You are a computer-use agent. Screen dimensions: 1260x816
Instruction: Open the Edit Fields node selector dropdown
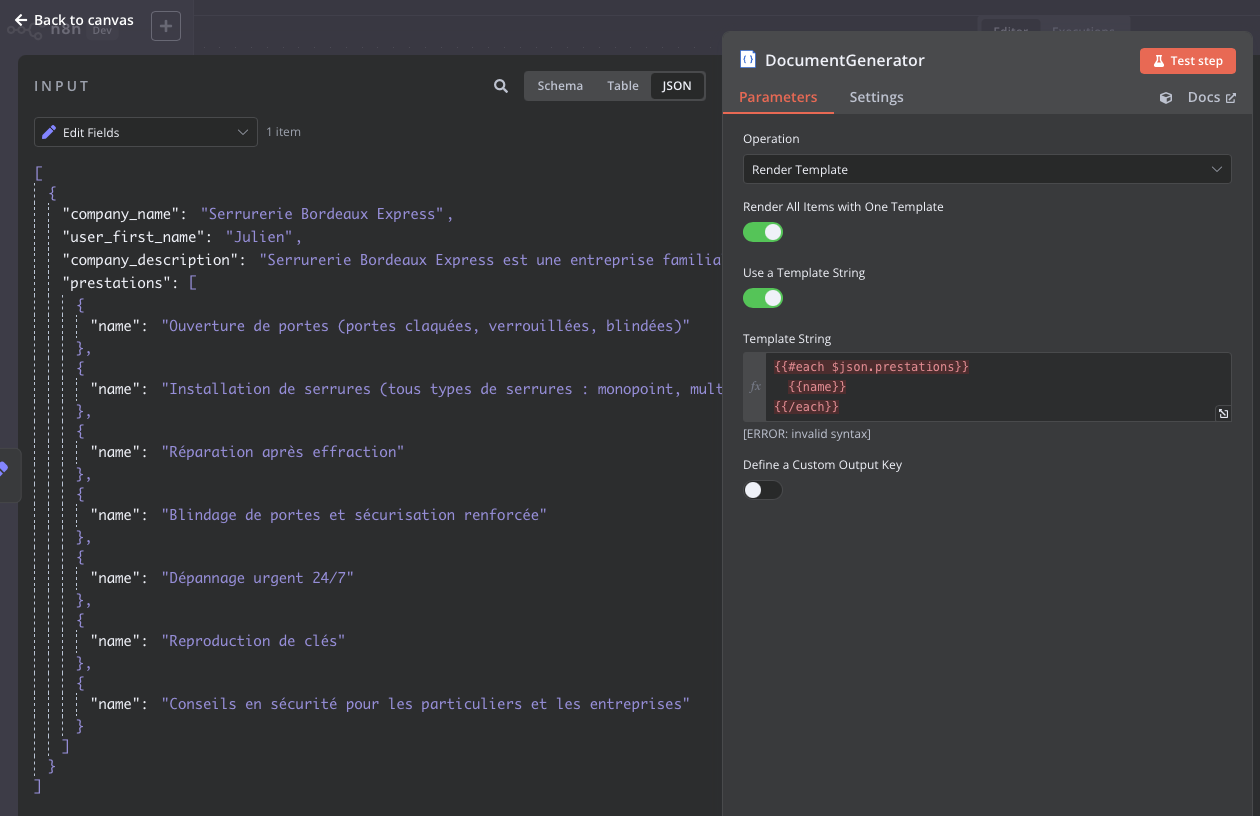tap(146, 132)
